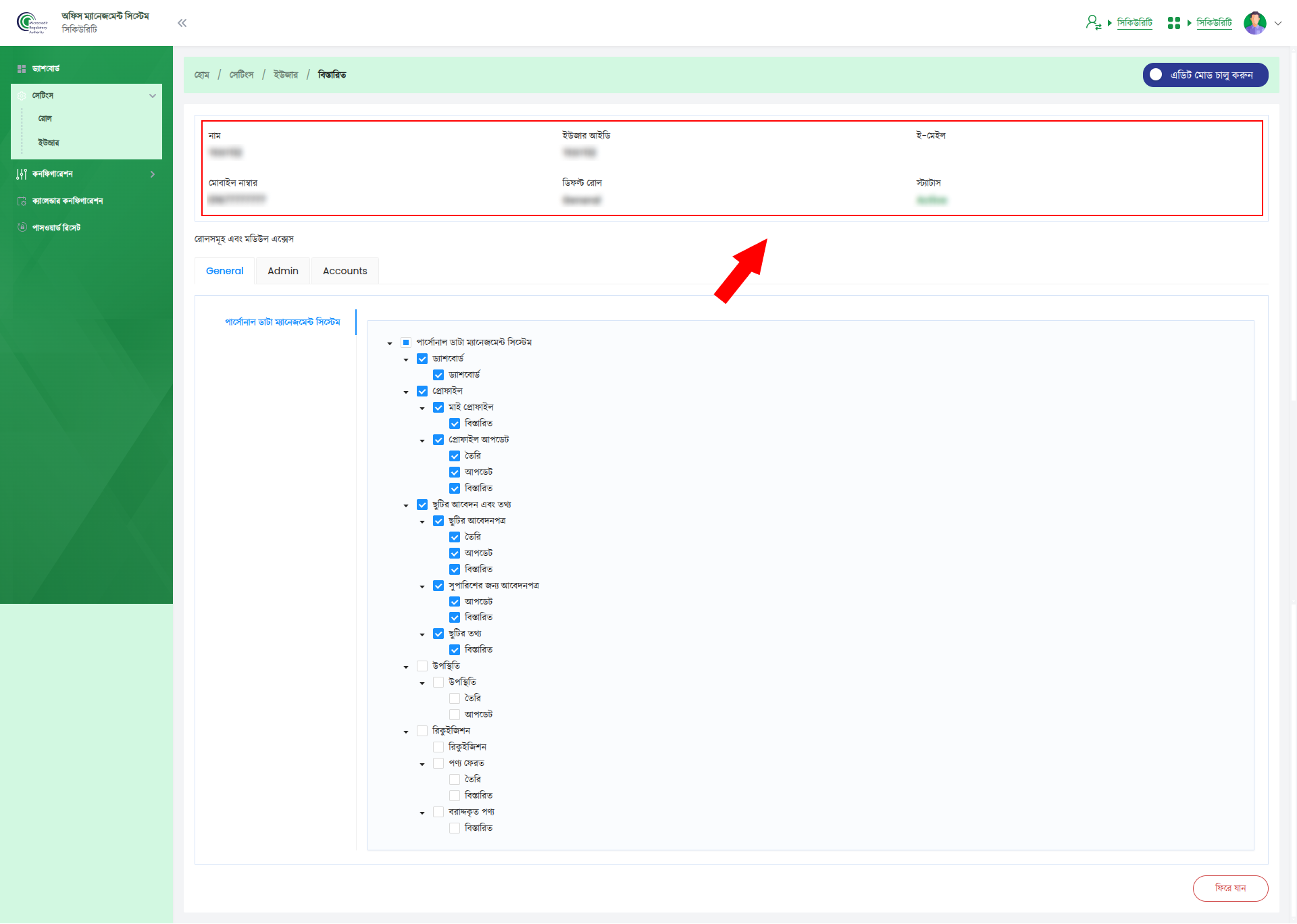Click the সেটিংস gear icon in sidebar

[x=22, y=96]
